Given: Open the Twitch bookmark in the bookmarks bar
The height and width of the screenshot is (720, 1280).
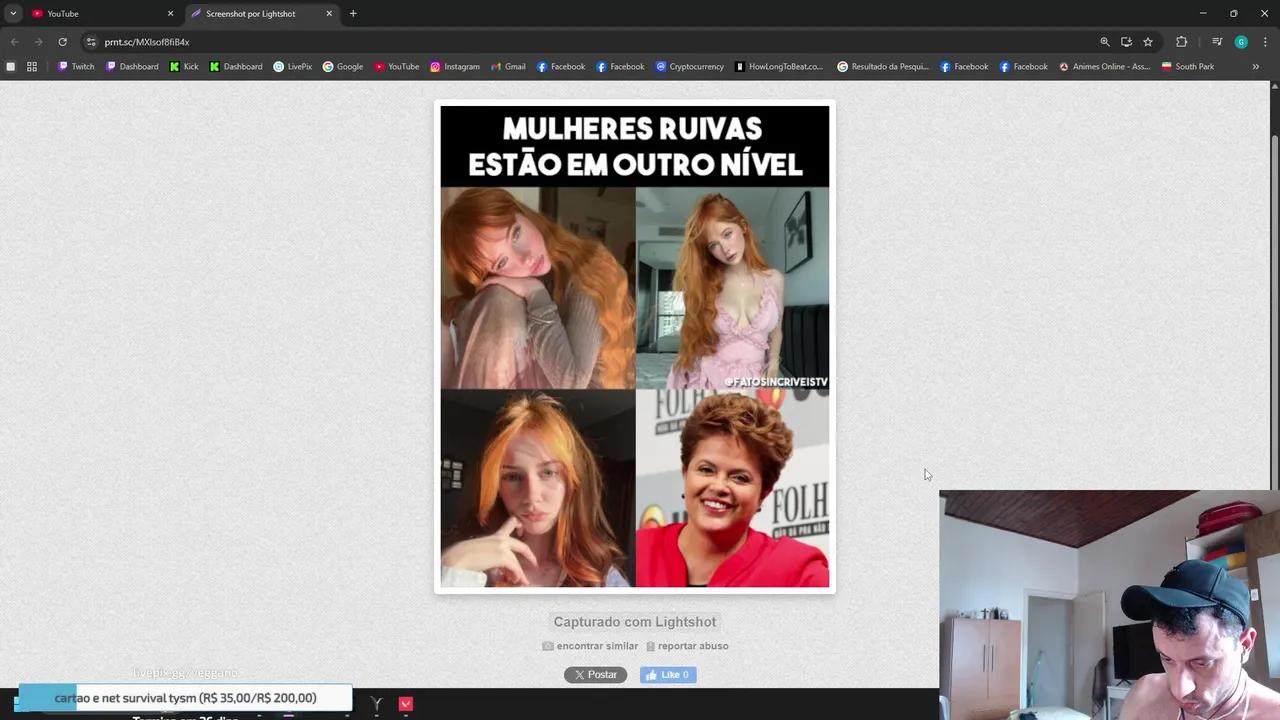Looking at the screenshot, I should [75, 66].
